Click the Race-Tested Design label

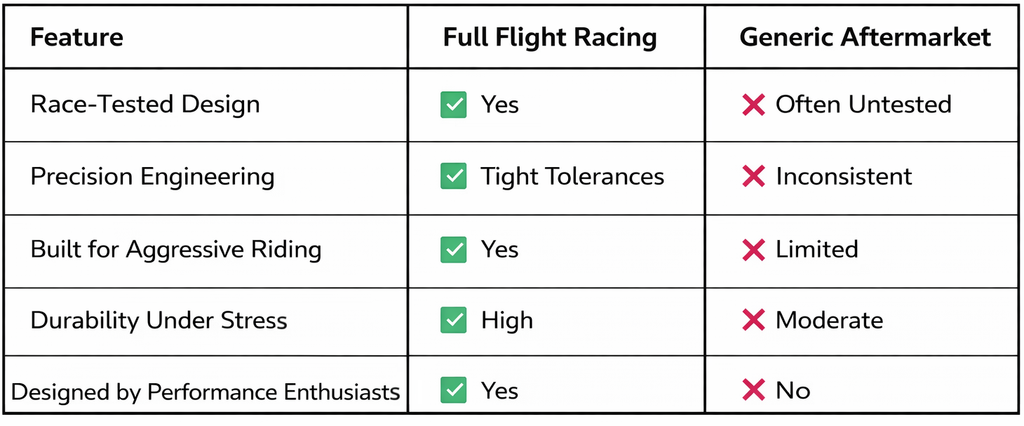[x=145, y=104]
